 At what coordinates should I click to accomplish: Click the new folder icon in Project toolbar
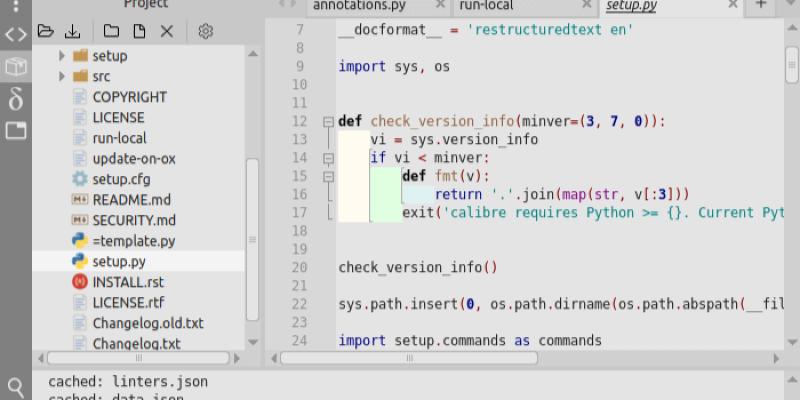click(x=112, y=31)
